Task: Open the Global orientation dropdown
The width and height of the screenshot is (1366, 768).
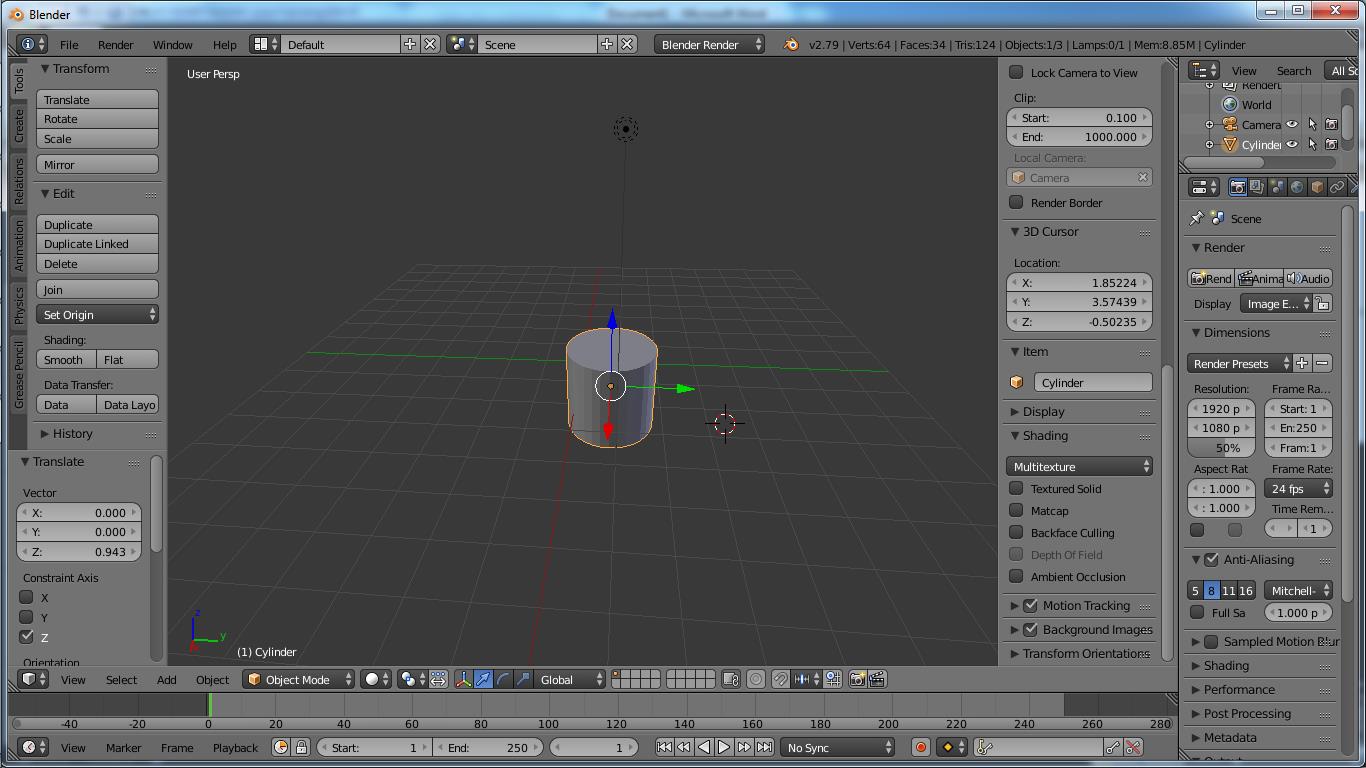Action: [570, 679]
